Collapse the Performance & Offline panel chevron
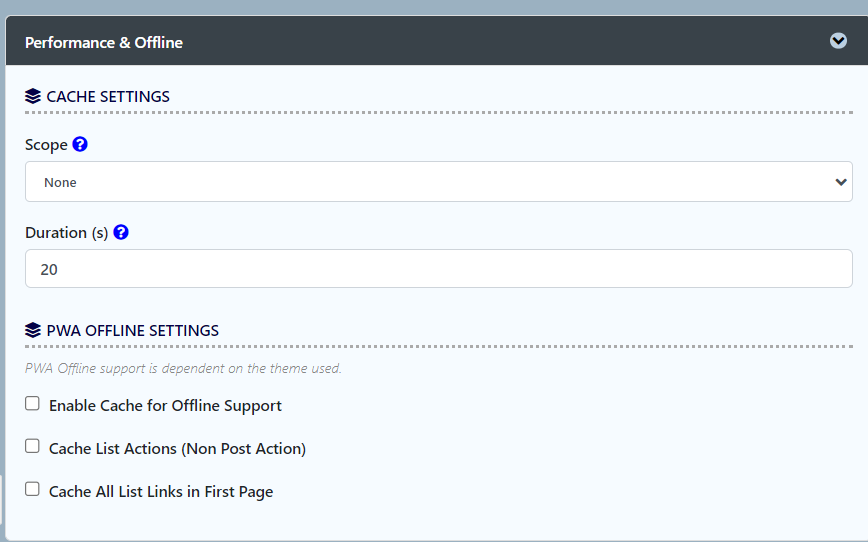Screen dimensions: 868x542 click(838, 40)
